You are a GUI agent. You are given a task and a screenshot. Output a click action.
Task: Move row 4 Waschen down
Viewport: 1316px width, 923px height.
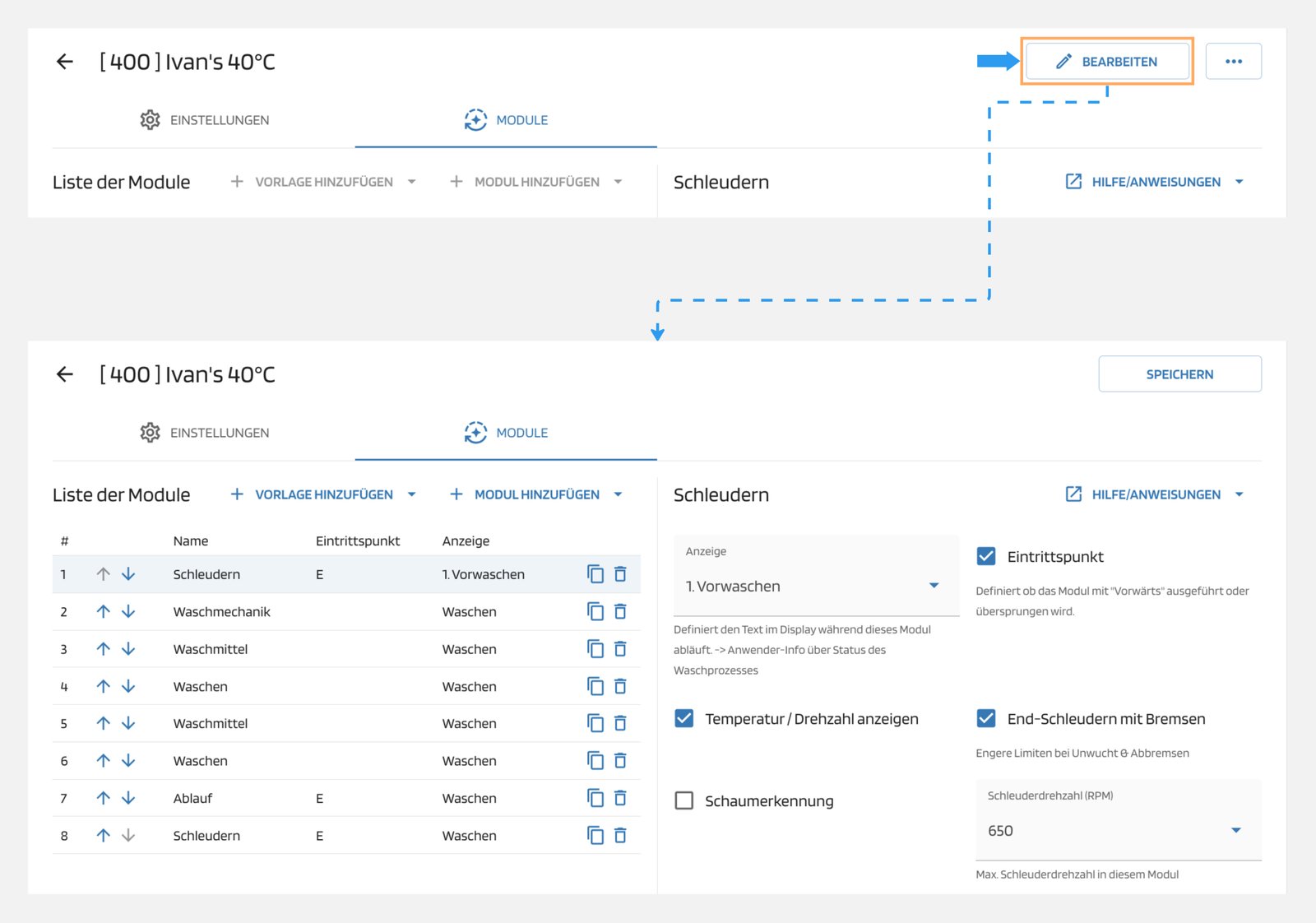[128, 686]
